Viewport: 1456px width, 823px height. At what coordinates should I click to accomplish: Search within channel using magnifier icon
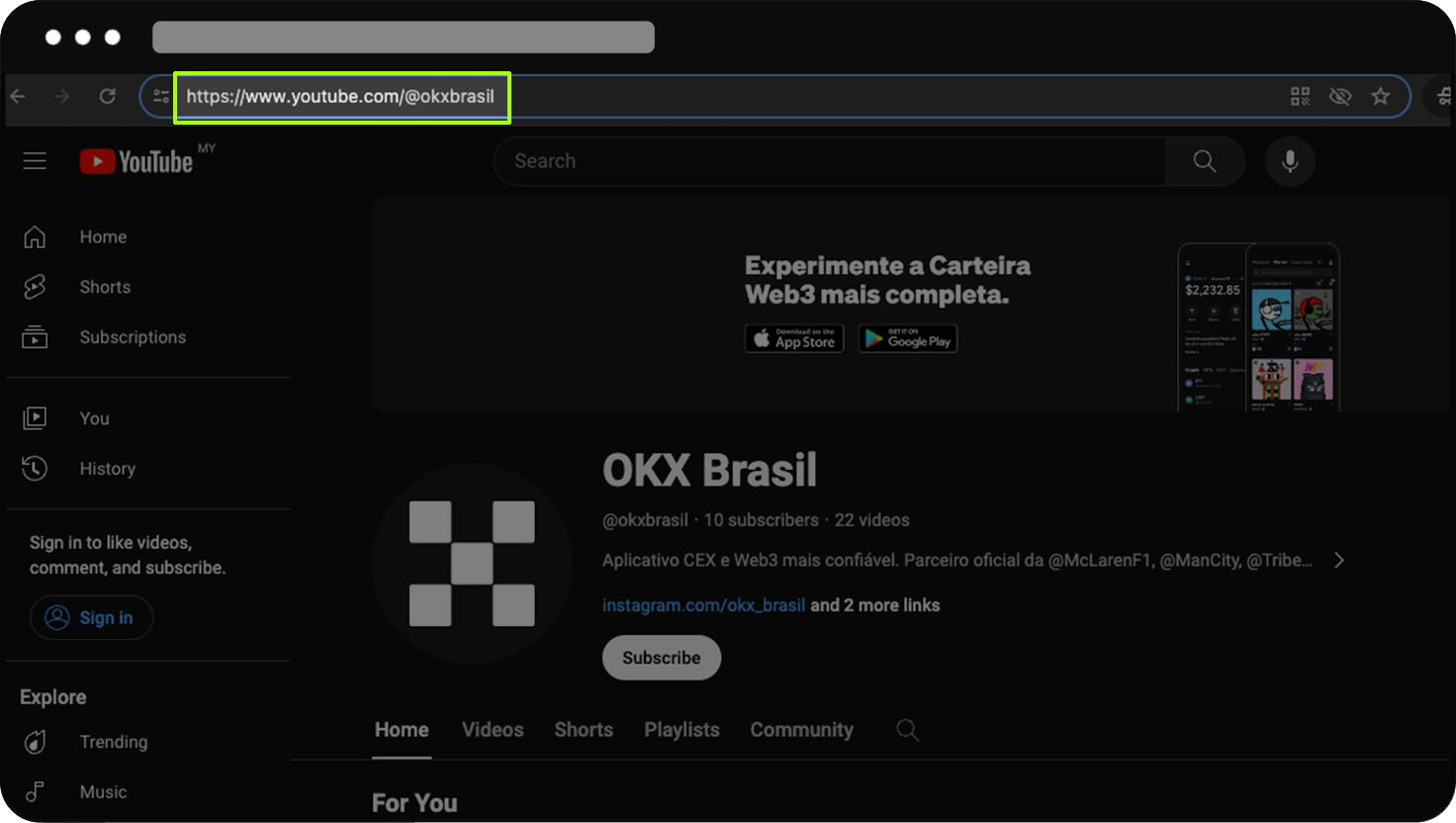coord(907,730)
